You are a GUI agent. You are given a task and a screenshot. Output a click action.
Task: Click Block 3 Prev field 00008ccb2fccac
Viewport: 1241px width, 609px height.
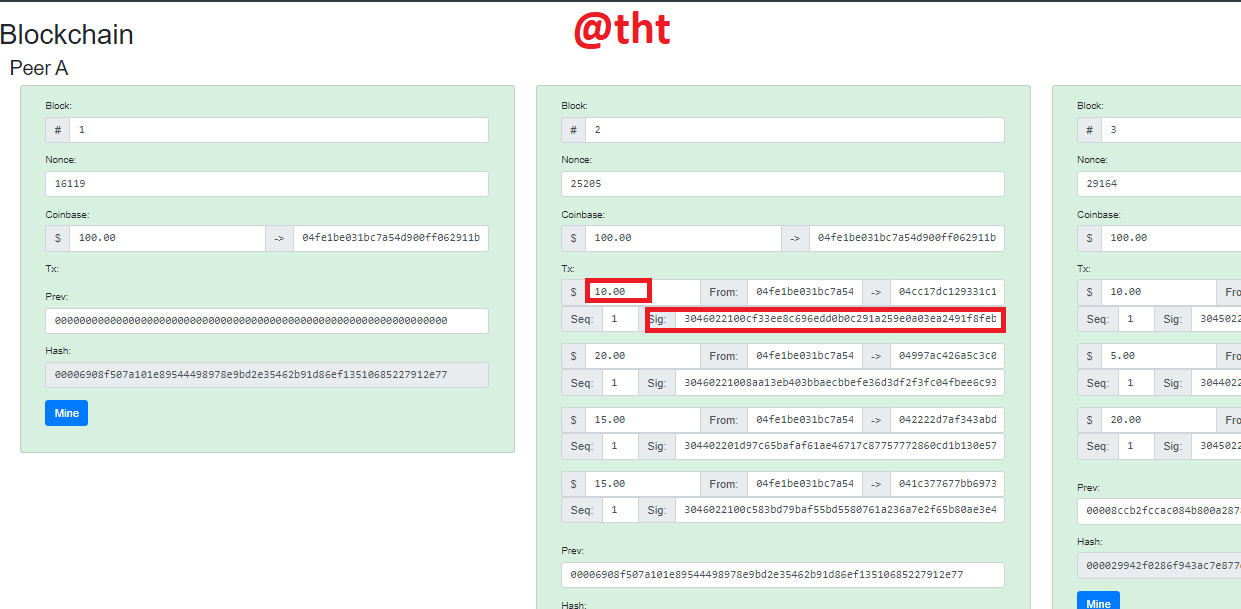pyautogui.click(x=1159, y=512)
